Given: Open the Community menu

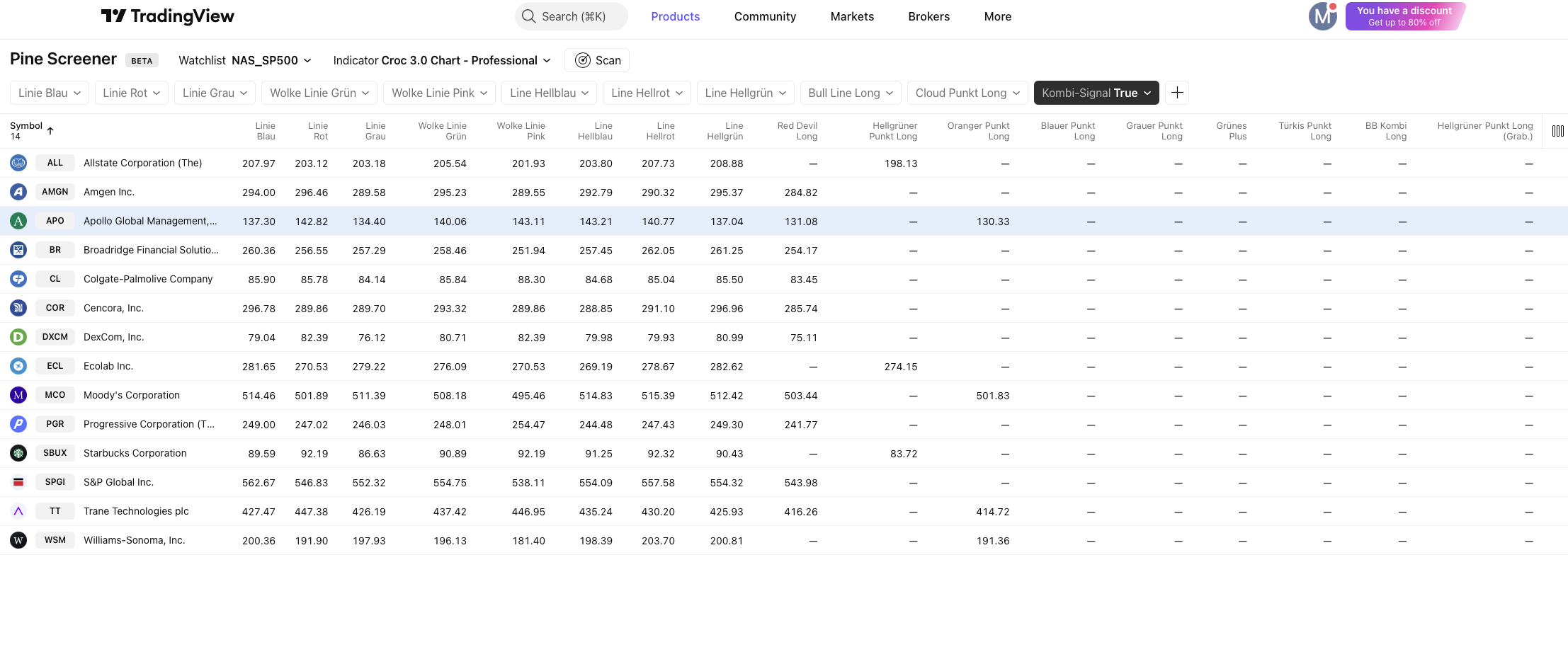Looking at the screenshot, I should (765, 16).
